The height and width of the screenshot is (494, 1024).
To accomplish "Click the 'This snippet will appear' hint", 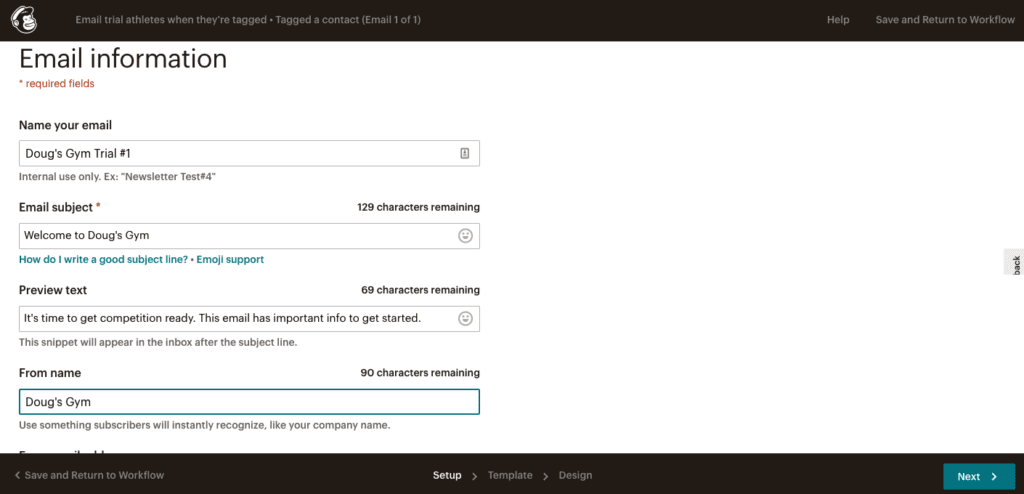I will [158, 342].
